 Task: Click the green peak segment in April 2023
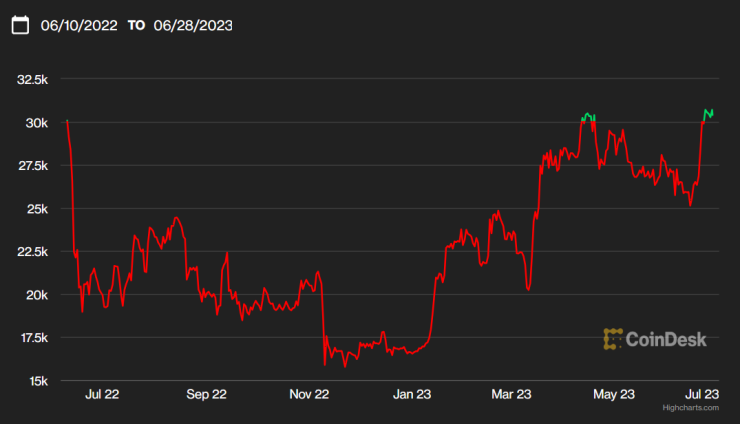point(588,116)
